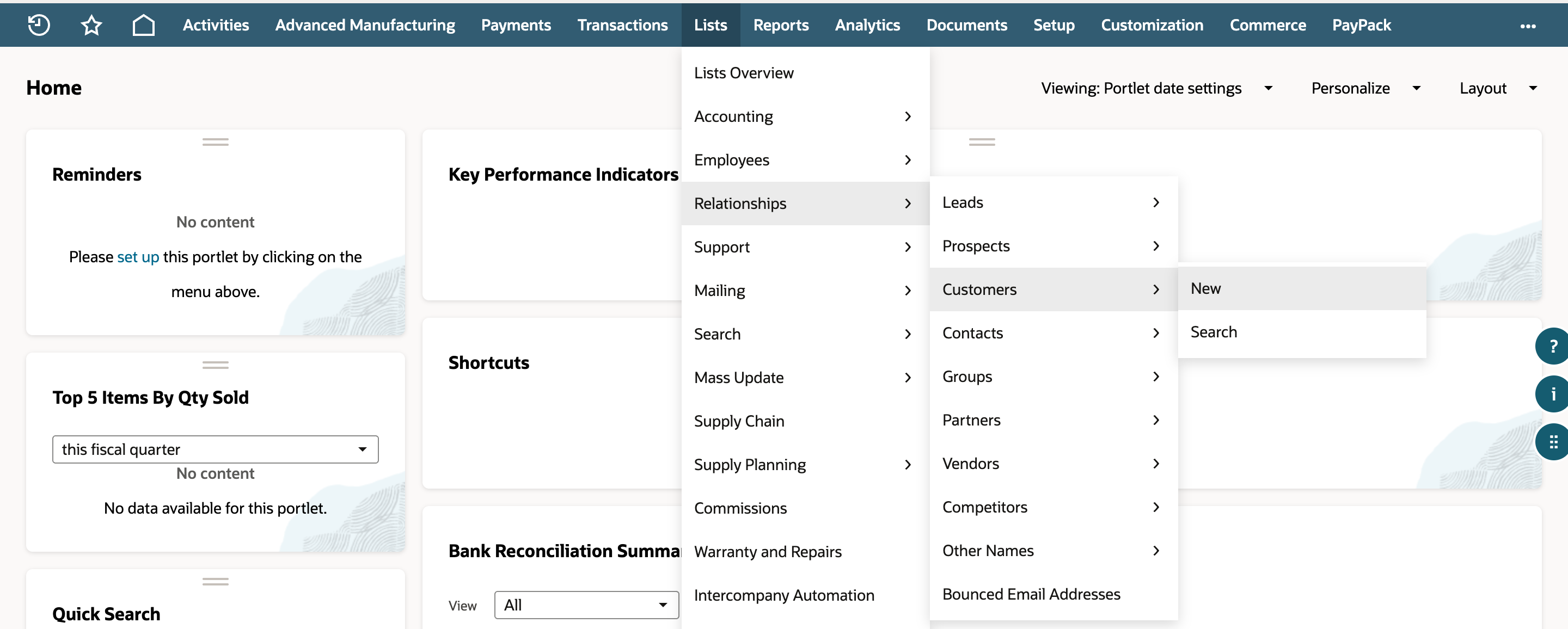Choose Lists Overview
The image size is (1568, 629).
coord(805,73)
